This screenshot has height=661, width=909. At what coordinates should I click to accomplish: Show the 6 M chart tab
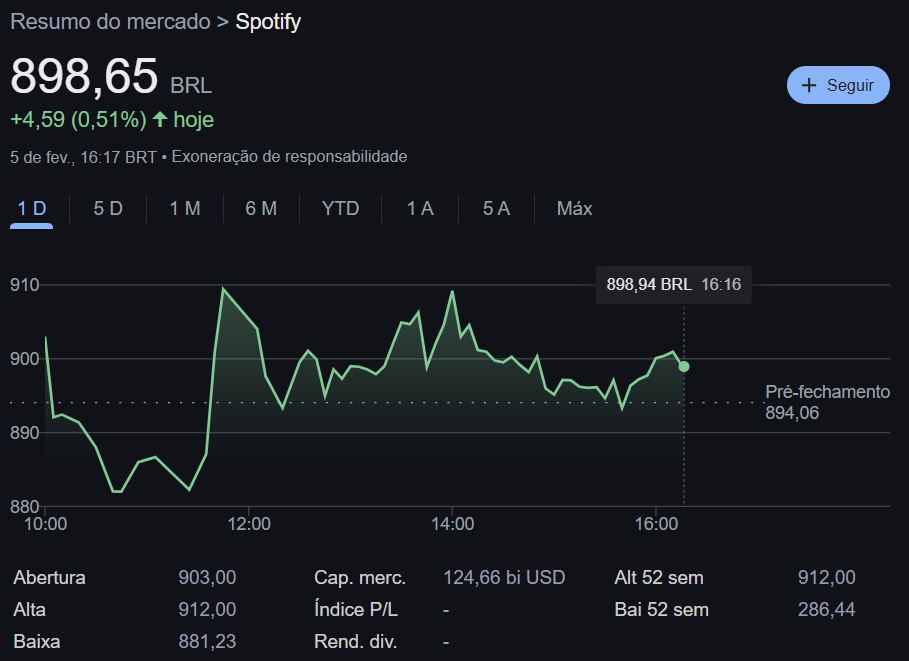click(x=261, y=208)
